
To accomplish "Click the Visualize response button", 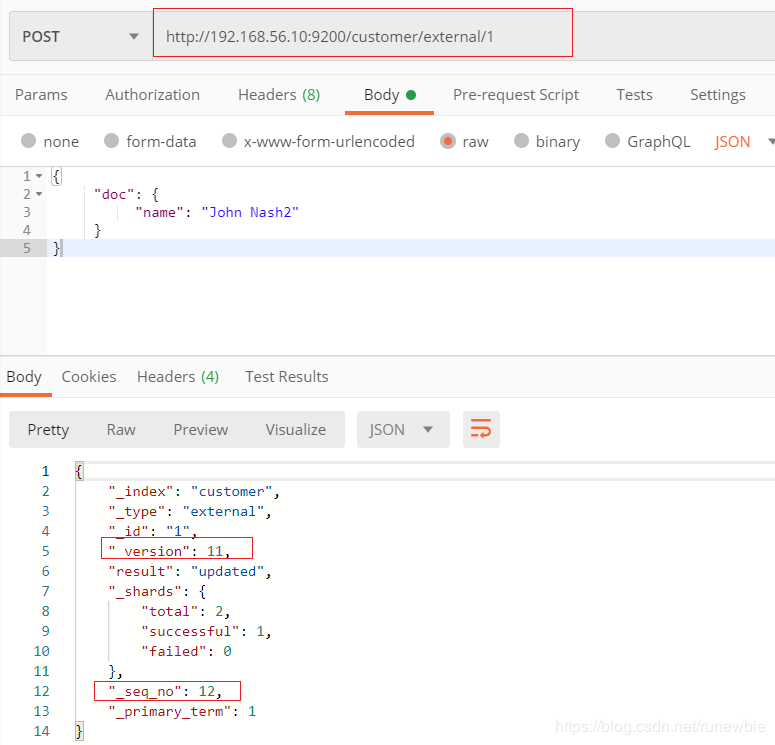I will point(296,430).
